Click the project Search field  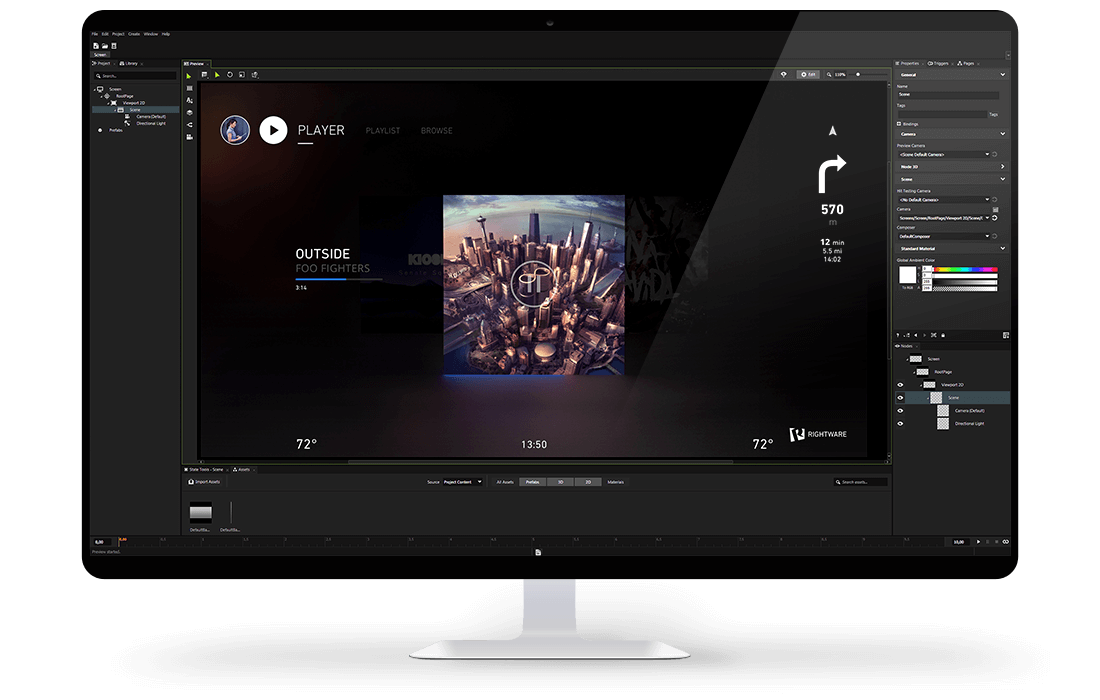click(135, 76)
